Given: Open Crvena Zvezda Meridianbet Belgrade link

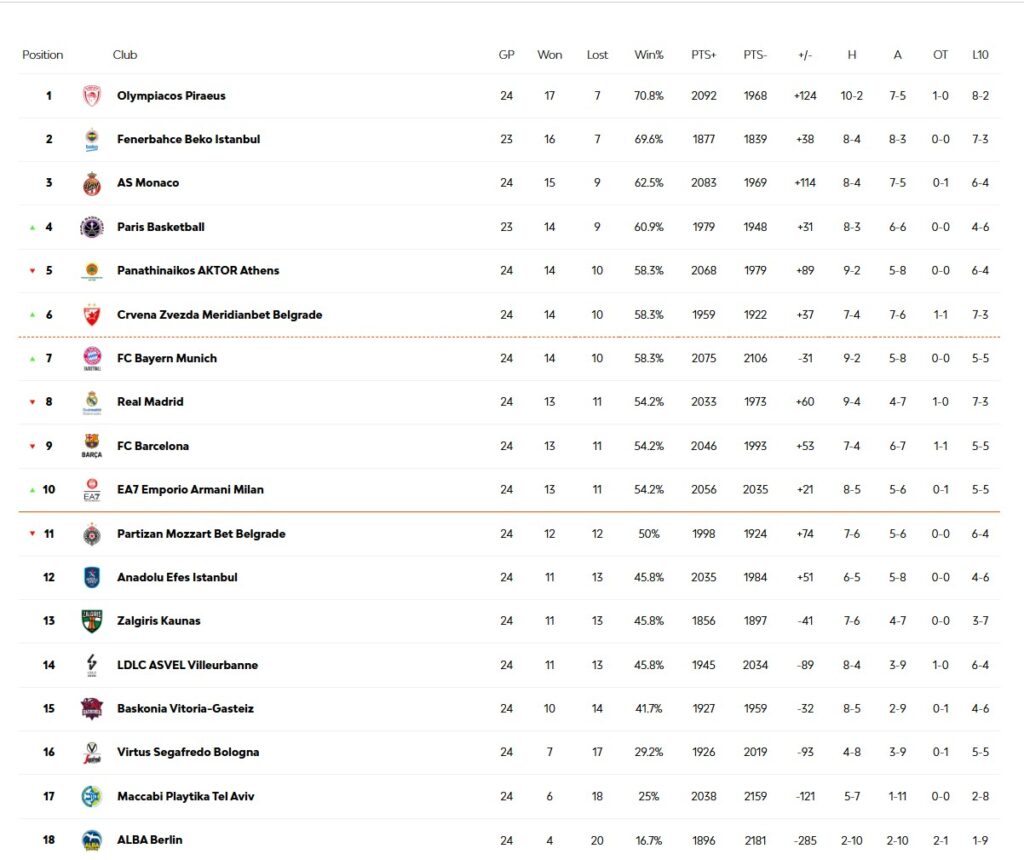Looking at the screenshot, I should point(219,315).
